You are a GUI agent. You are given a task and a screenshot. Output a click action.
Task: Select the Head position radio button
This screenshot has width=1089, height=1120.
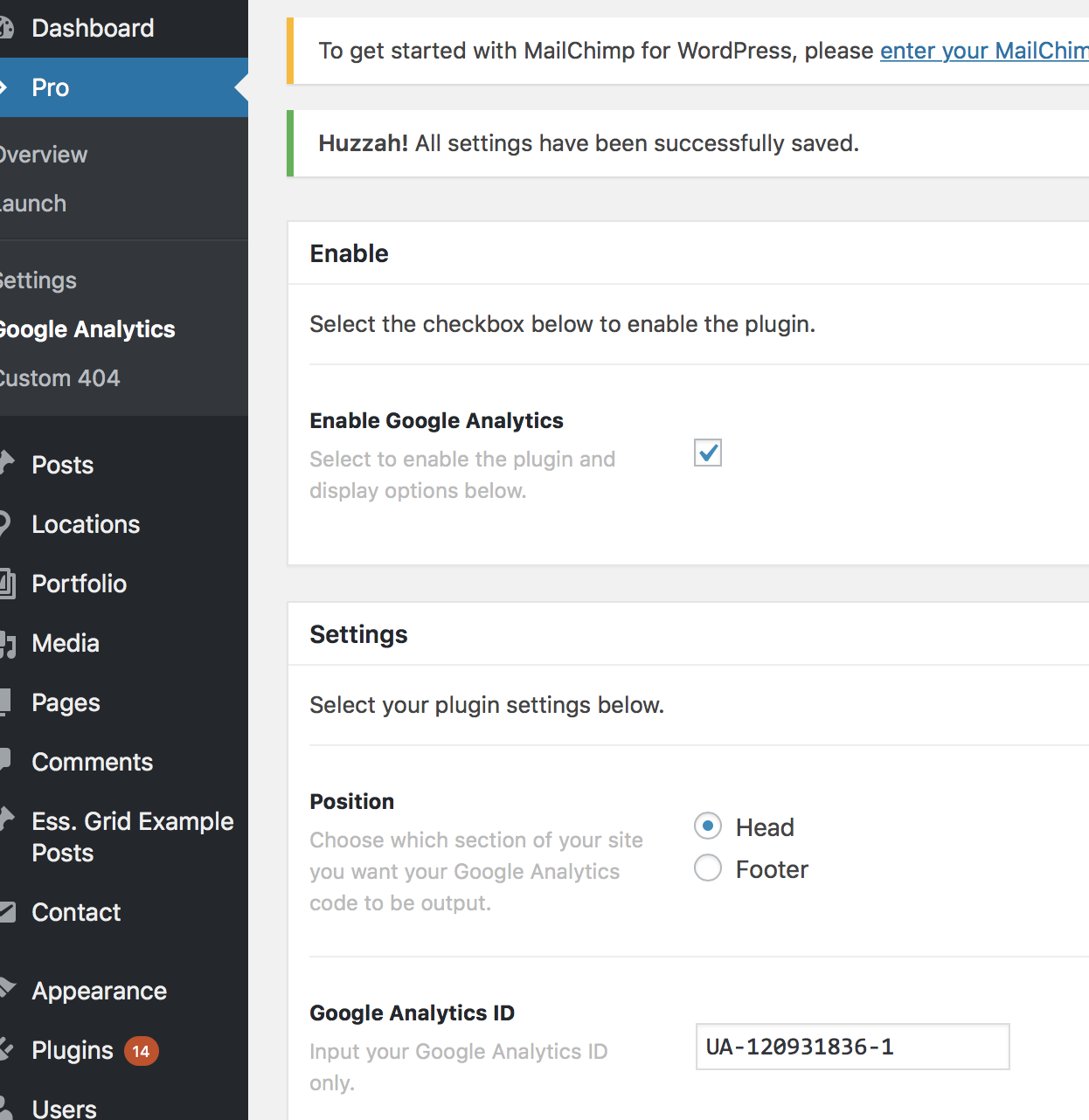pyautogui.click(x=708, y=826)
